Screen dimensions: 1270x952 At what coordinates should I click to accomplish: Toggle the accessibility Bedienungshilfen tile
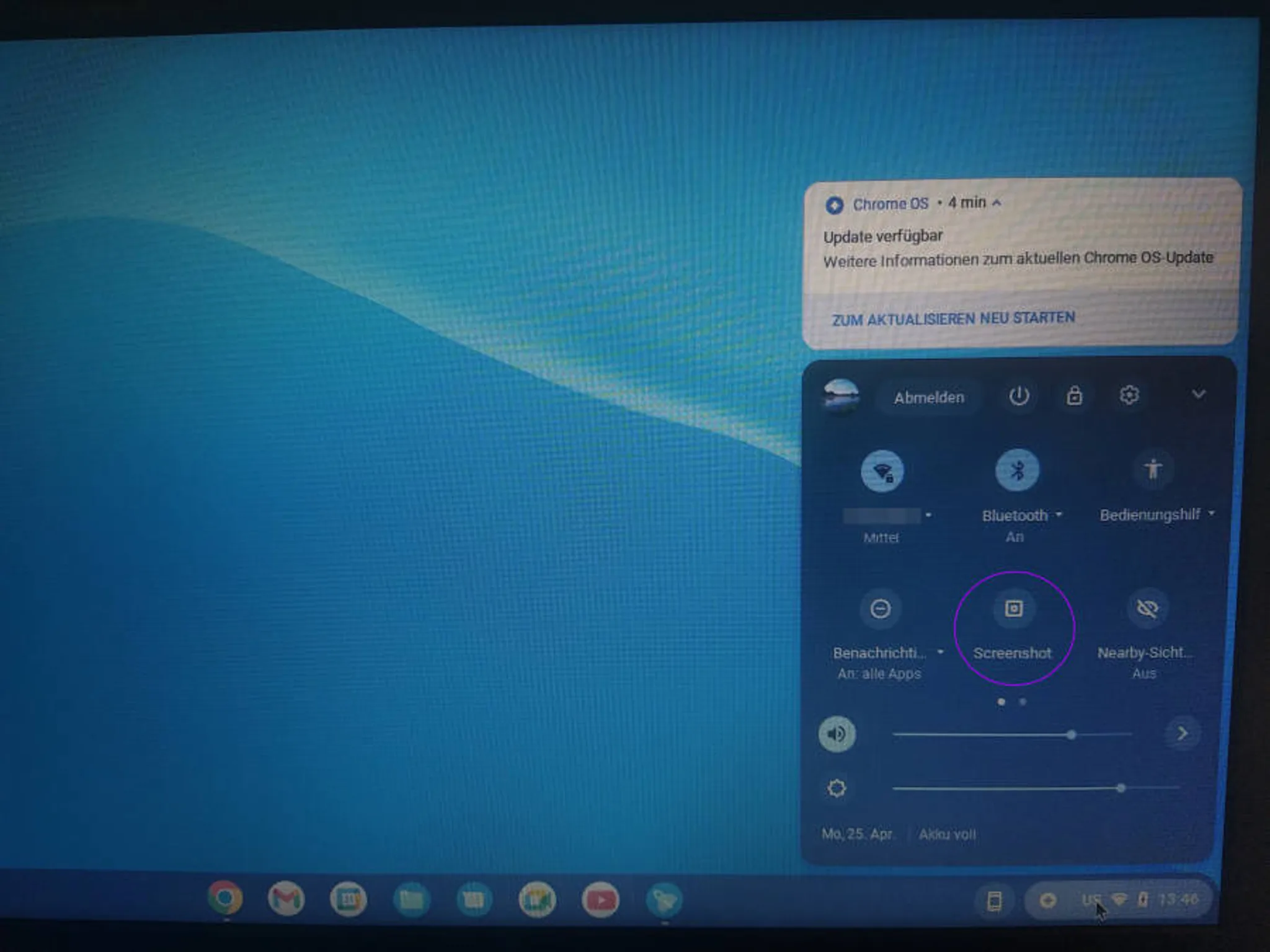[1153, 469]
